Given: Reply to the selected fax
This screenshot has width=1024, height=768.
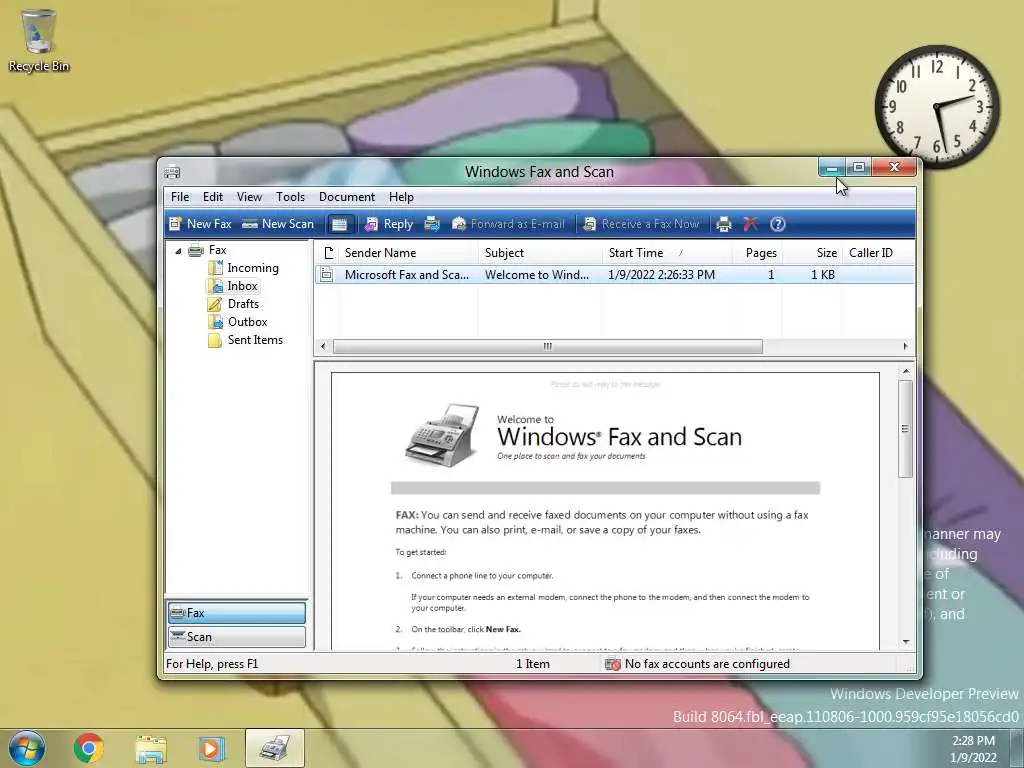Looking at the screenshot, I should click(x=389, y=224).
